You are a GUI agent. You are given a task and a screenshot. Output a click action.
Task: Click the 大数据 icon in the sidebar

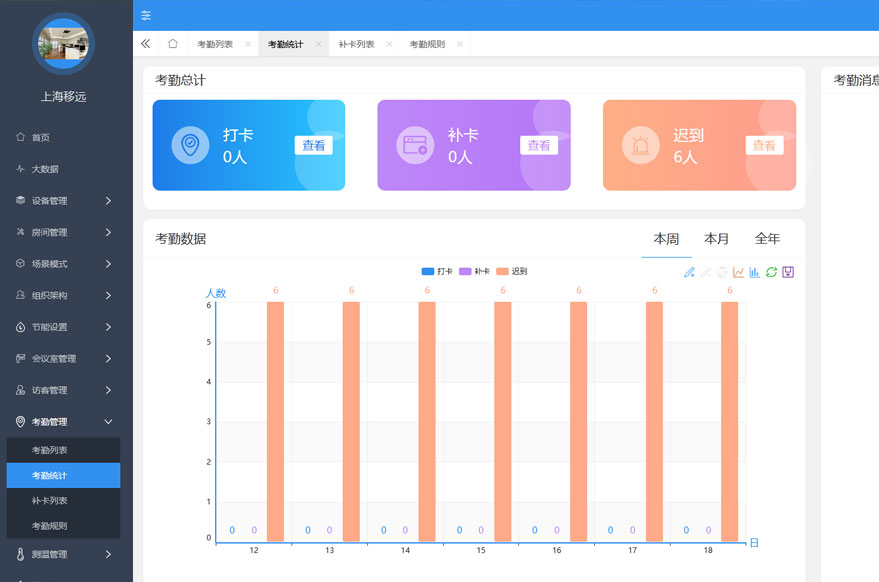21,168
